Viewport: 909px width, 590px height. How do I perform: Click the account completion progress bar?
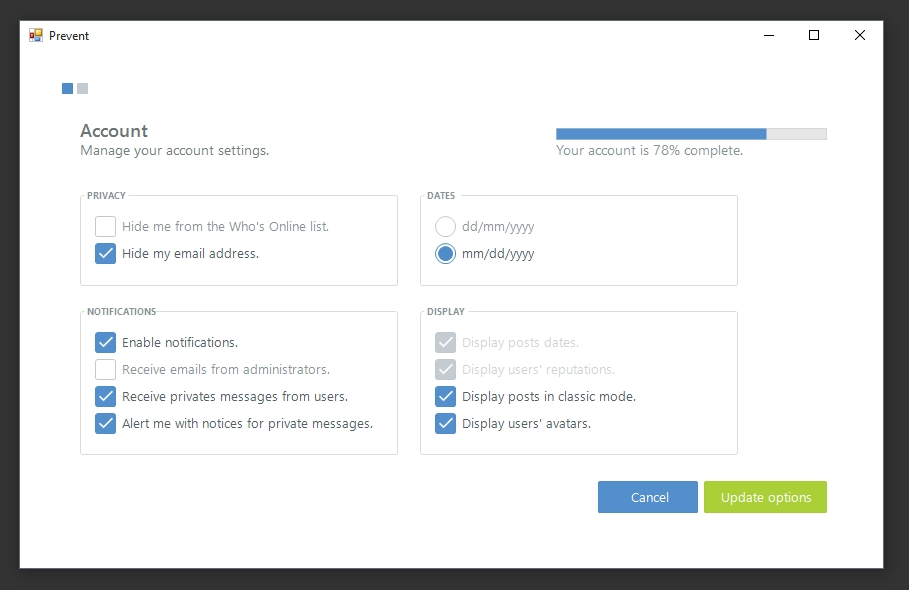pyautogui.click(x=691, y=134)
